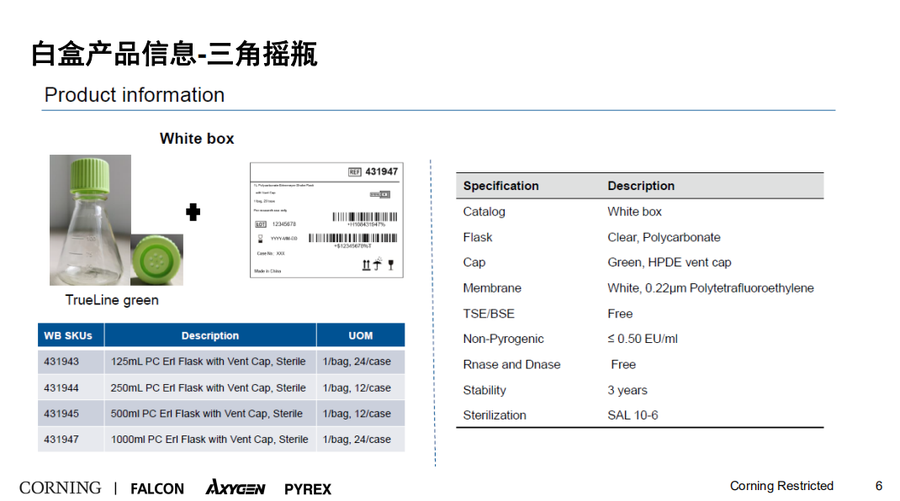The height and width of the screenshot is (501, 900).
Task: Select SKU cell 431944
Action: click(x=71, y=388)
